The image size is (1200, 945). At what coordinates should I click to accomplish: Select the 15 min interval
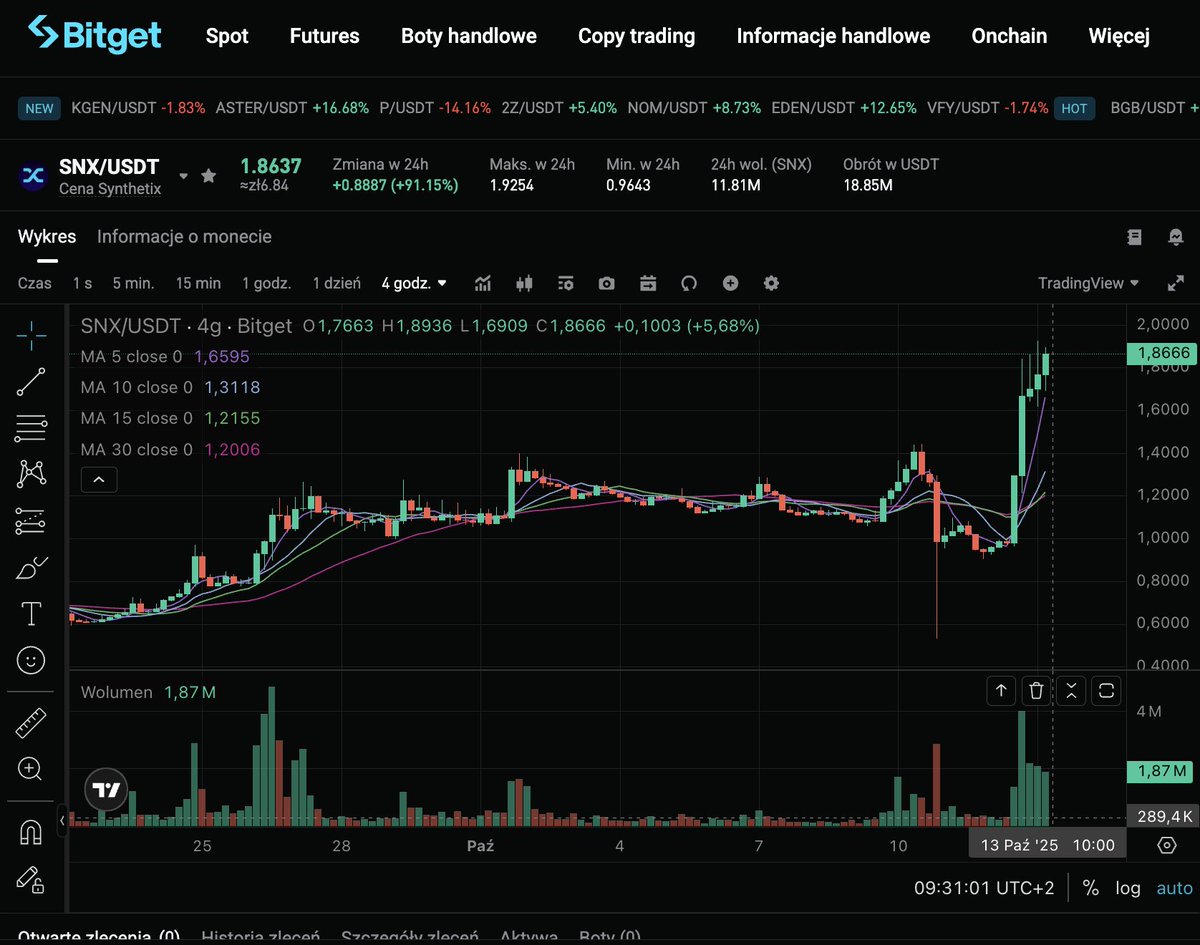[x=198, y=283]
